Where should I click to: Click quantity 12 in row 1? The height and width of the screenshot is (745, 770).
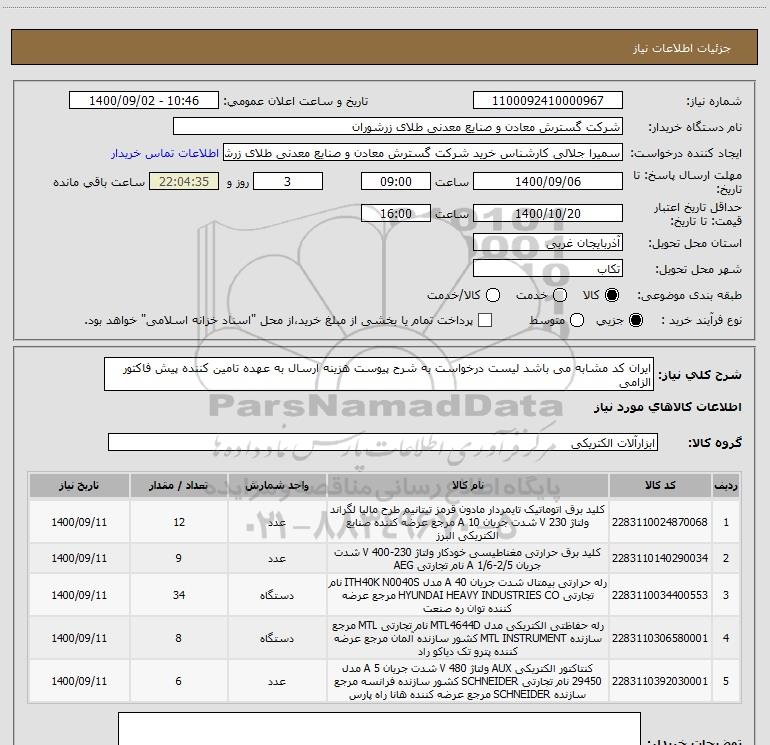[179, 522]
